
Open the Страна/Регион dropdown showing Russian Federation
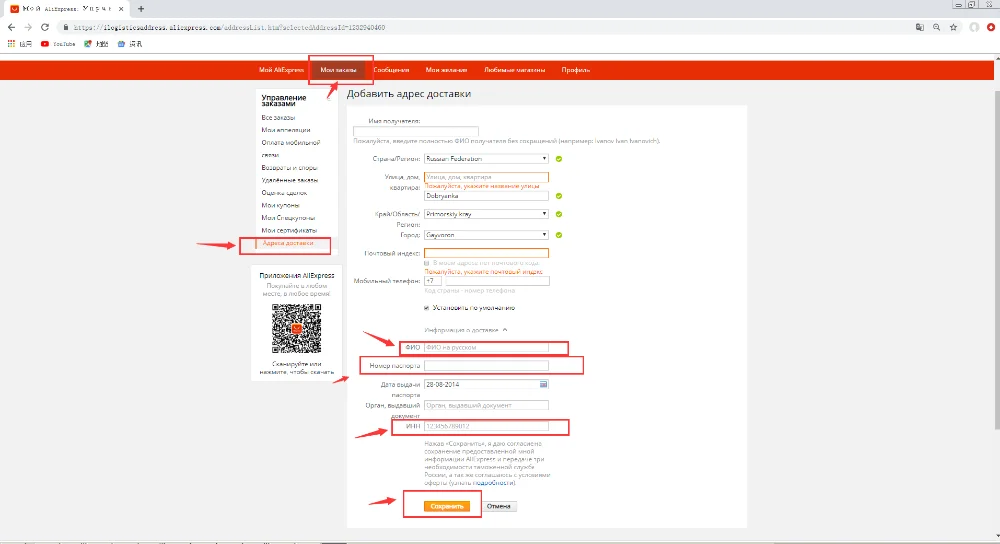[x=486, y=159]
